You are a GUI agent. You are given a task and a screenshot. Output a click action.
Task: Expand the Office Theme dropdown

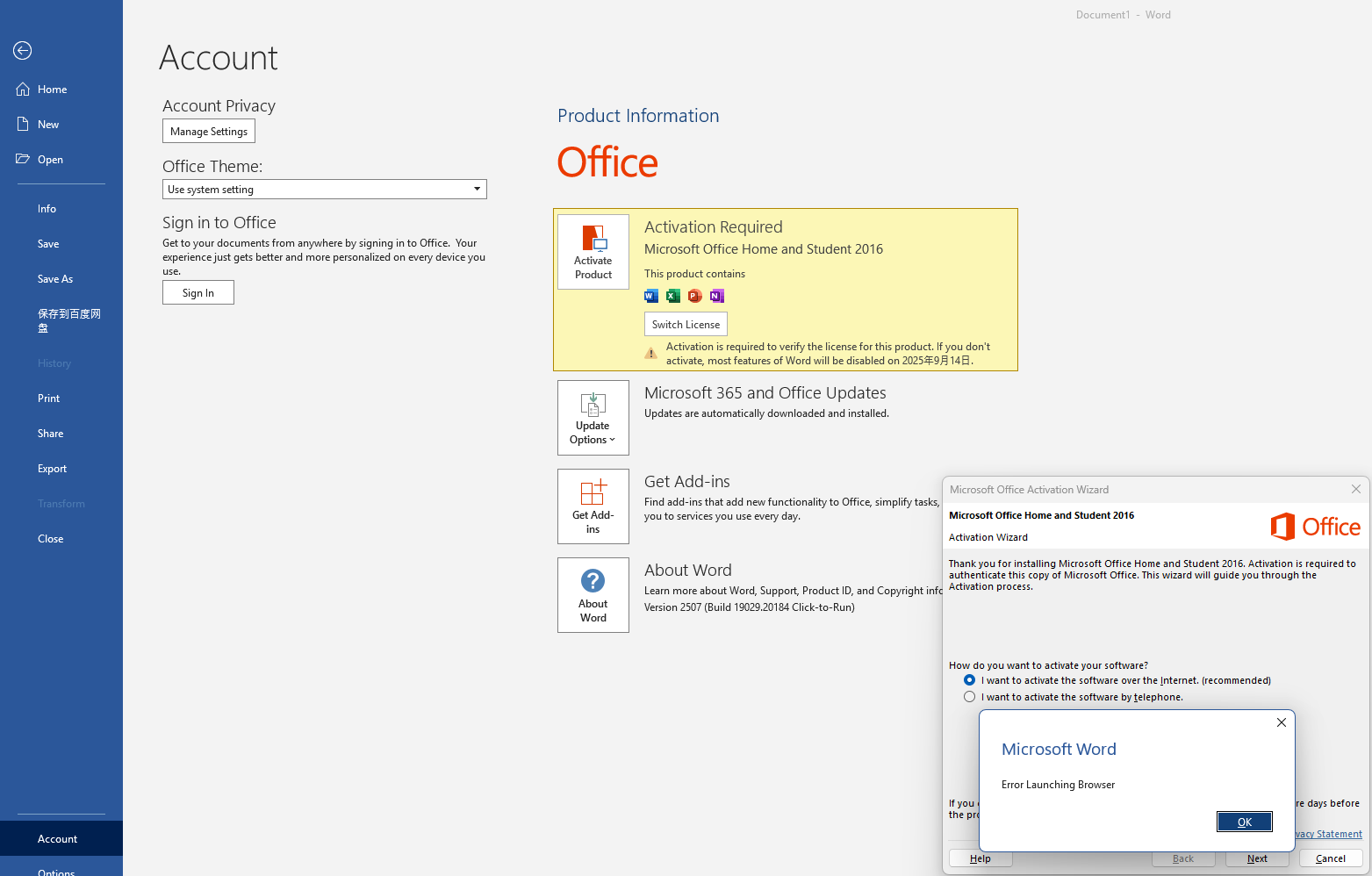[477, 190]
